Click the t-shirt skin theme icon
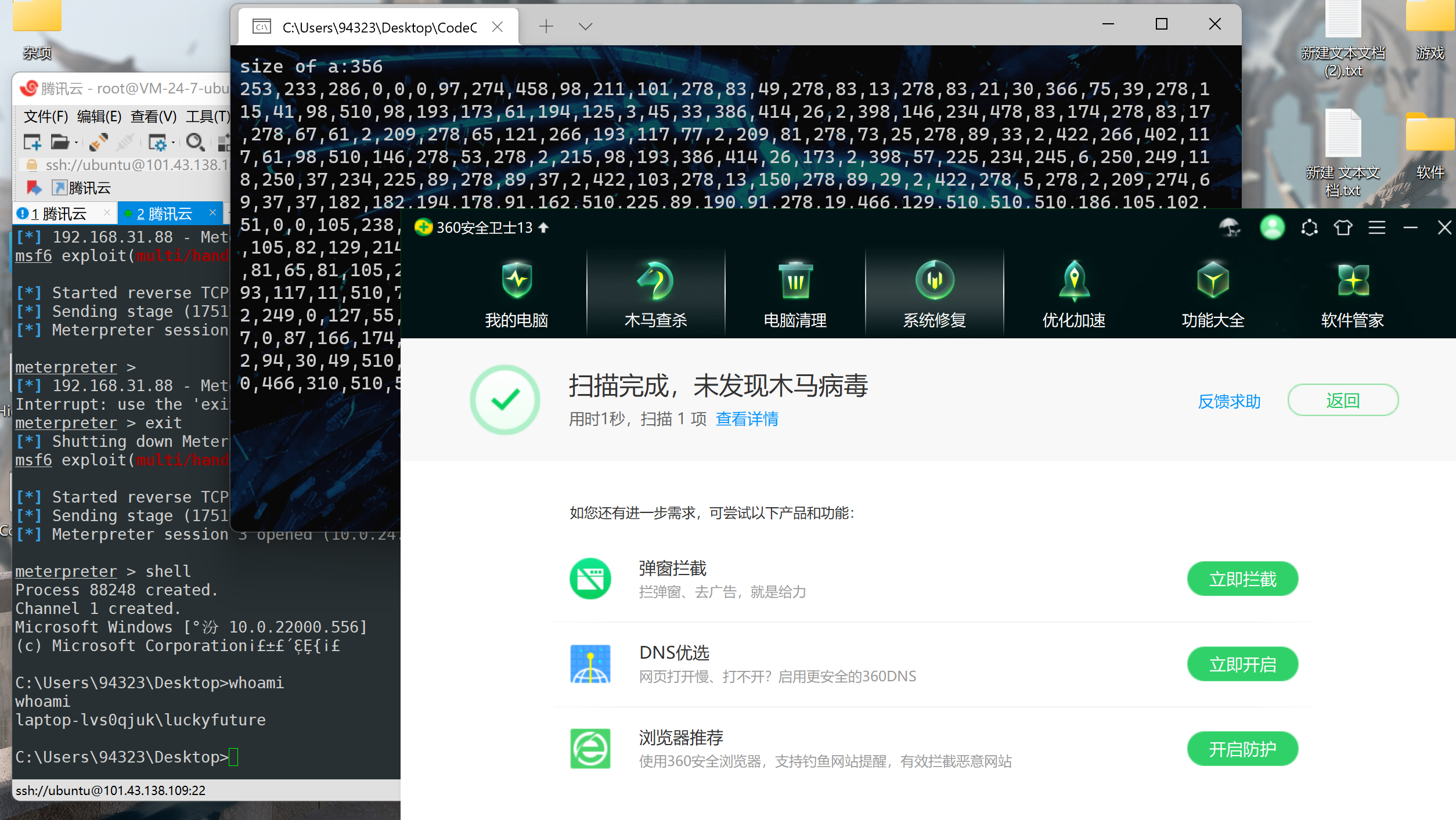1456x820 pixels. [1343, 227]
